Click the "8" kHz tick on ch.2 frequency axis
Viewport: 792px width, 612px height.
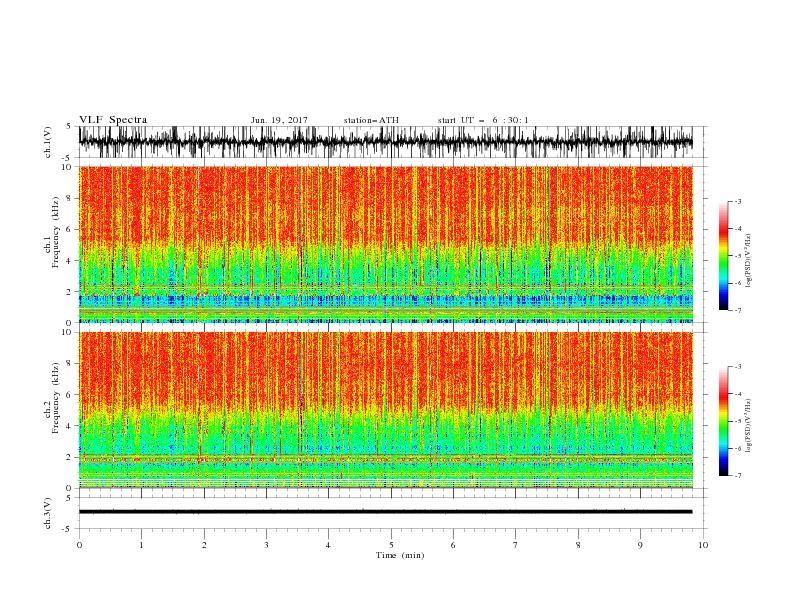click(69, 363)
